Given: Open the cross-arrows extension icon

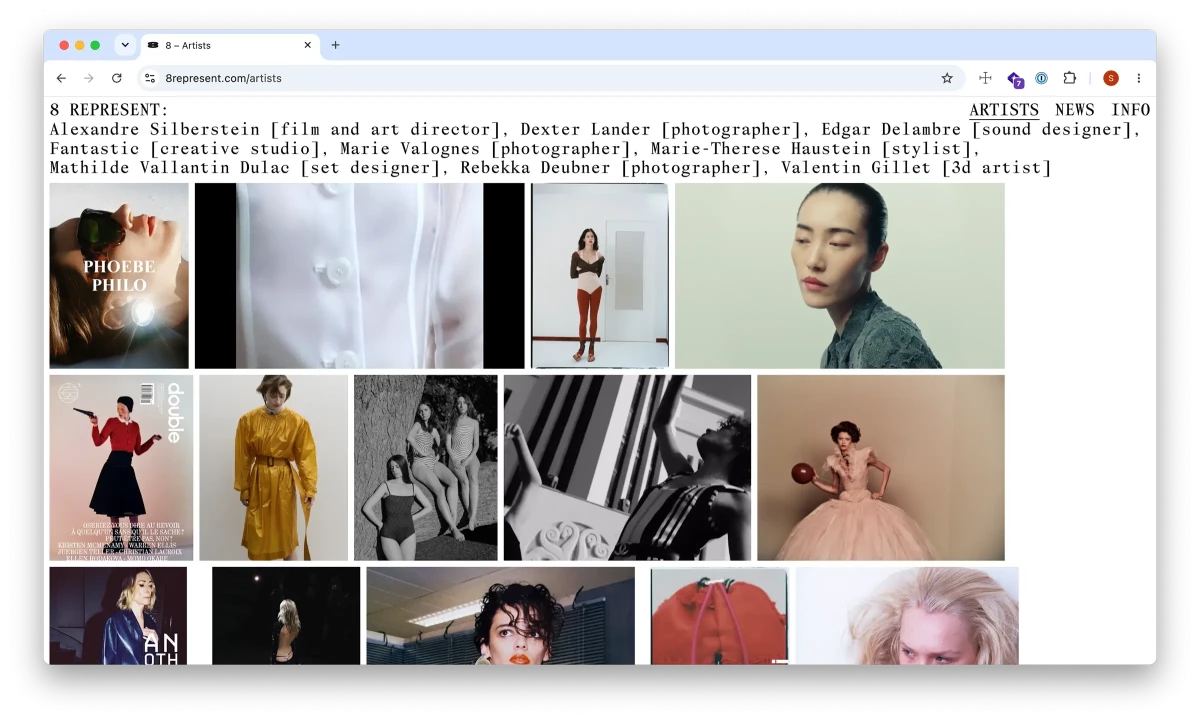Looking at the screenshot, I should 985,78.
